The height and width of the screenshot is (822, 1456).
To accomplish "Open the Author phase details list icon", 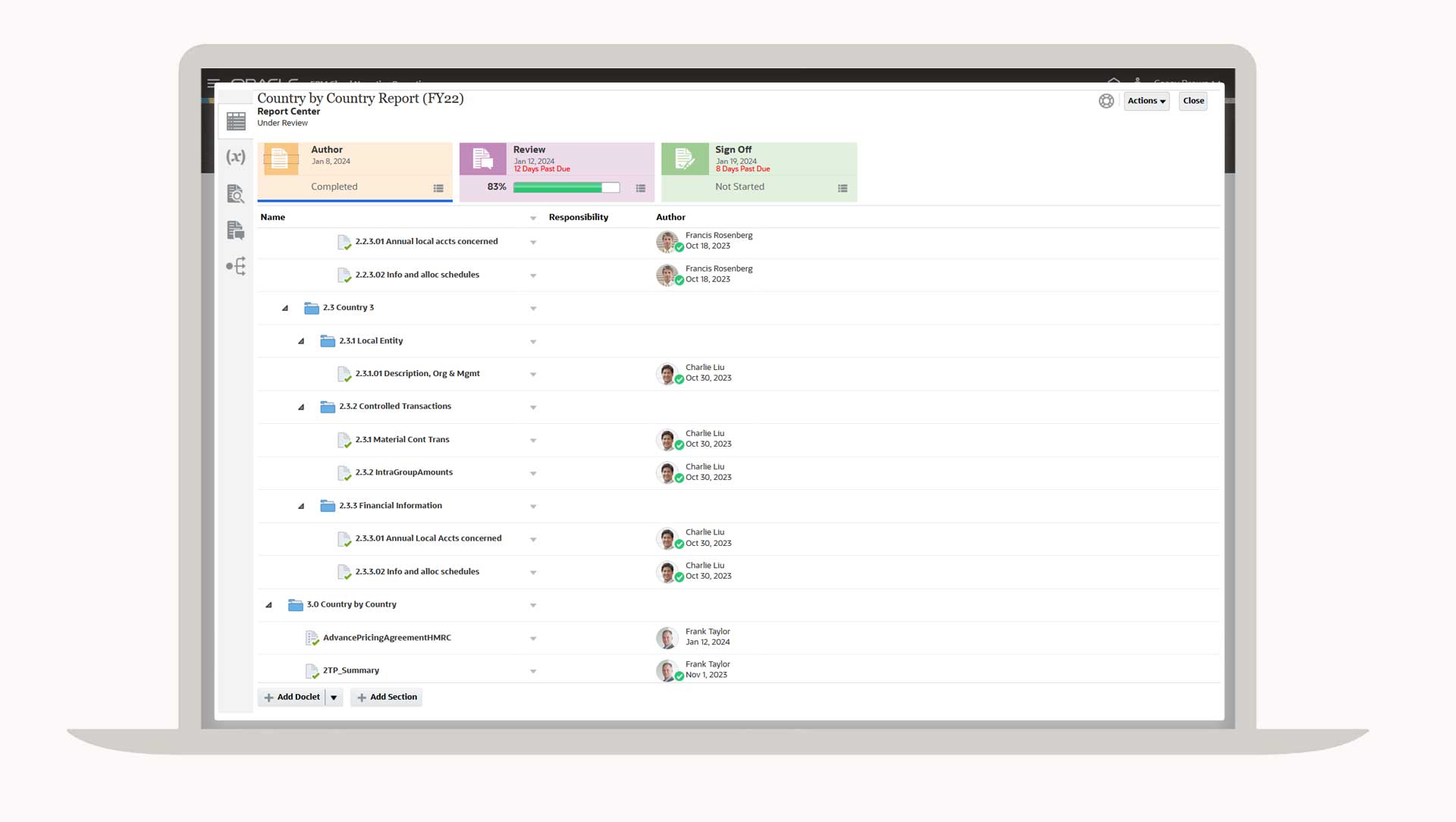I will tap(438, 188).
